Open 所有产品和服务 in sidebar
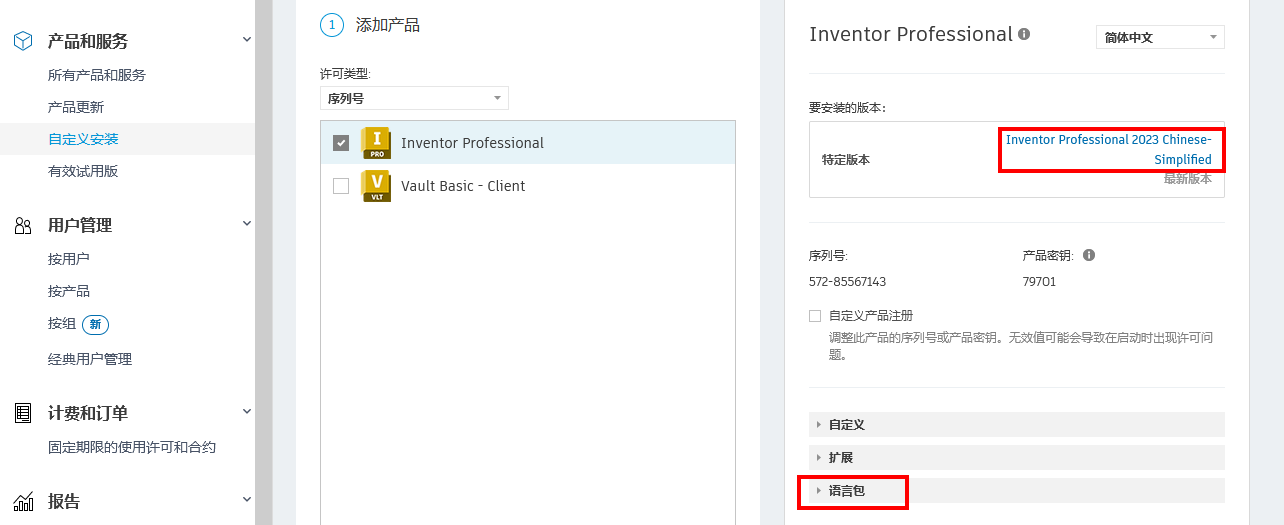 pos(97,75)
